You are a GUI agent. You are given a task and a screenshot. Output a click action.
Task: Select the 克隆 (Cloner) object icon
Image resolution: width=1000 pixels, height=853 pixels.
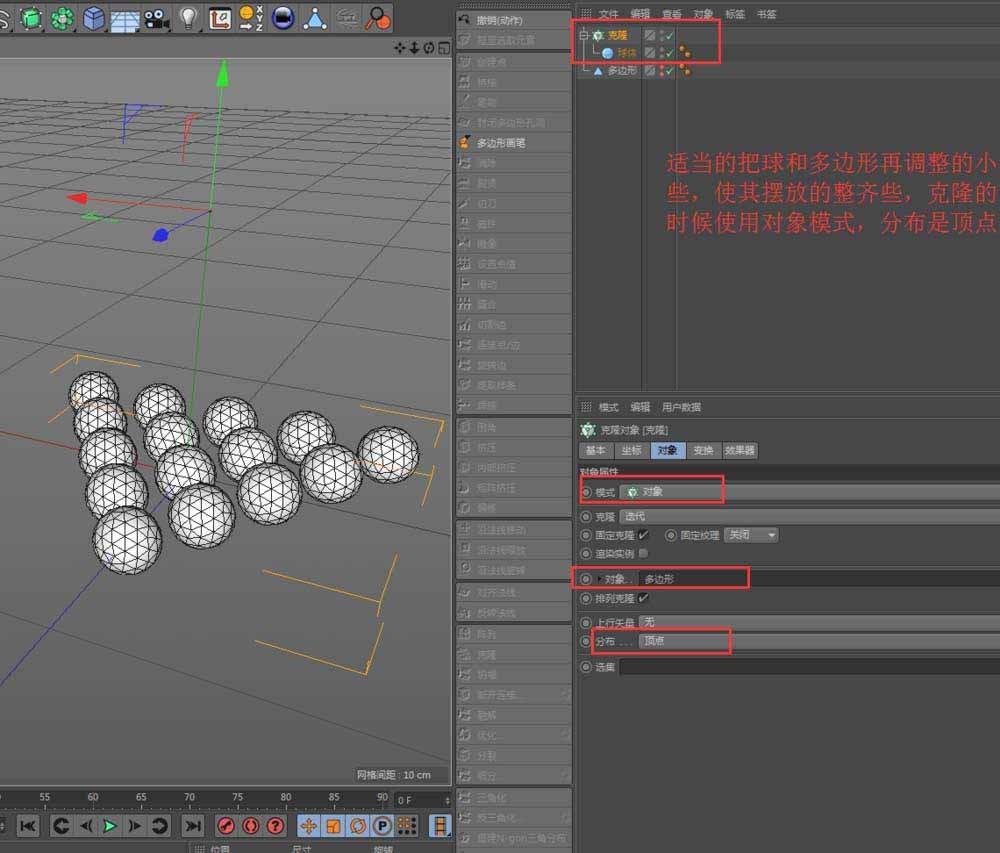pyautogui.click(x=598, y=35)
